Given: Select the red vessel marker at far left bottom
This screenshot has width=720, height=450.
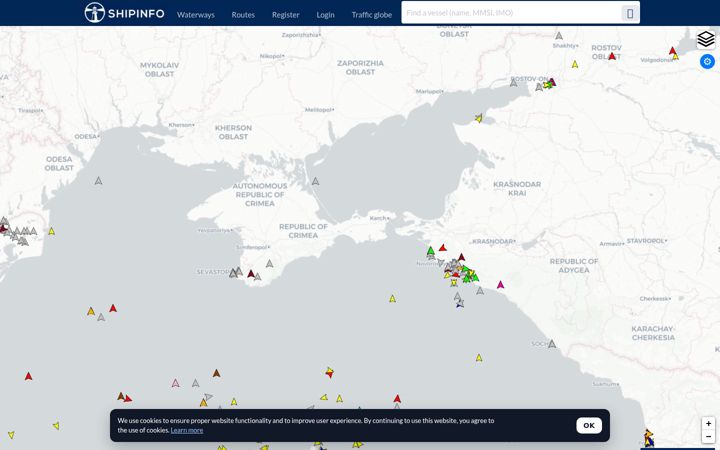Looking at the screenshot, I should point(28,377).
